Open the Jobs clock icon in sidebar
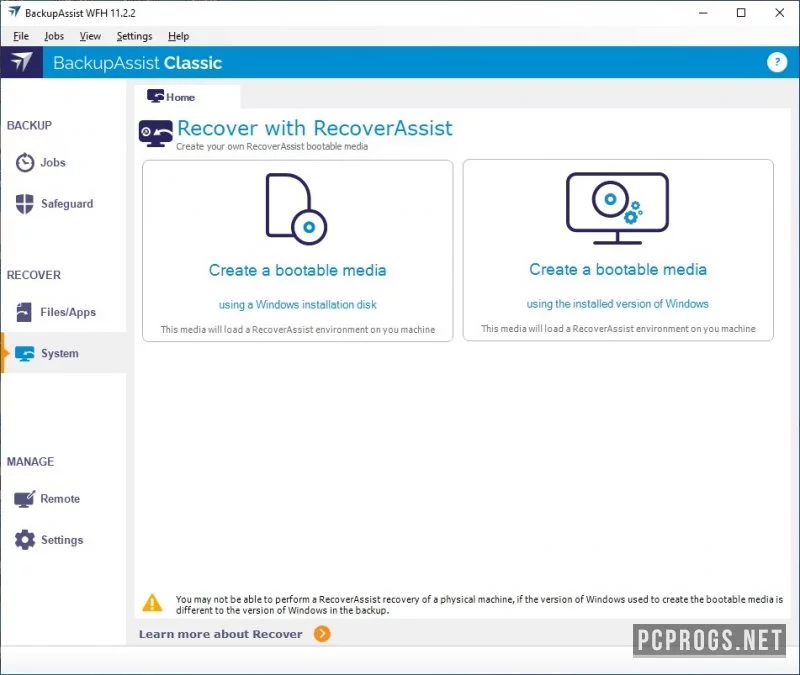The image size is (800, 675). point(24,163)
